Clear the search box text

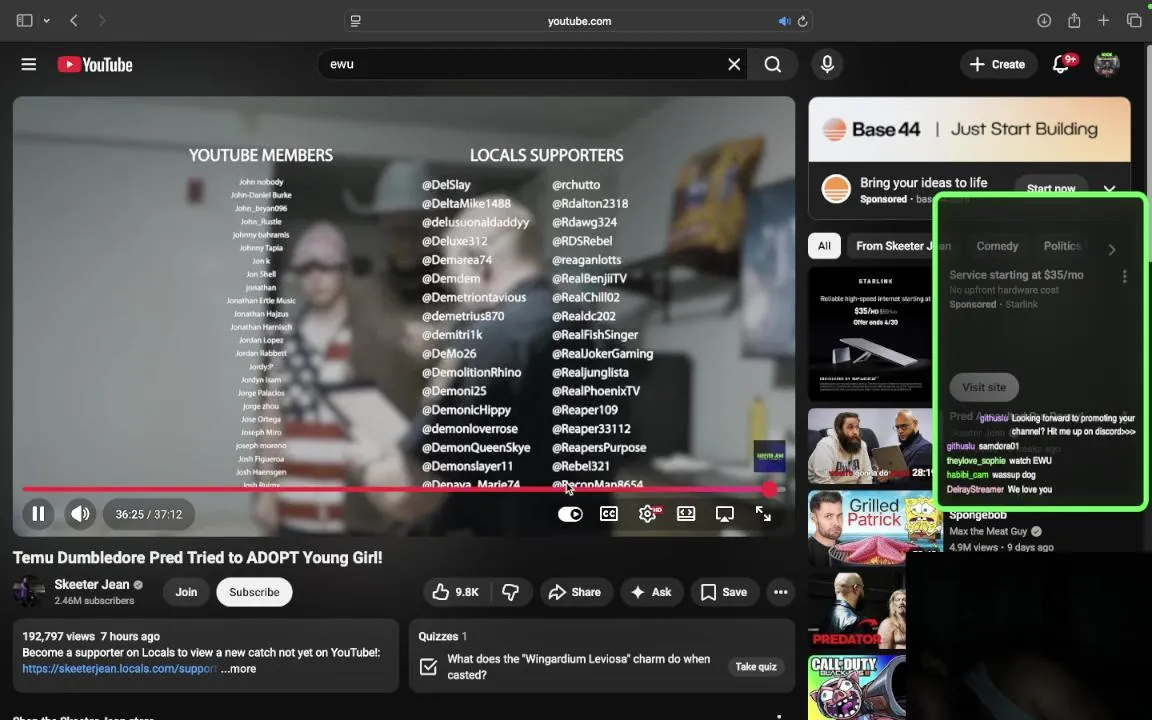click(x=733, y=65)
